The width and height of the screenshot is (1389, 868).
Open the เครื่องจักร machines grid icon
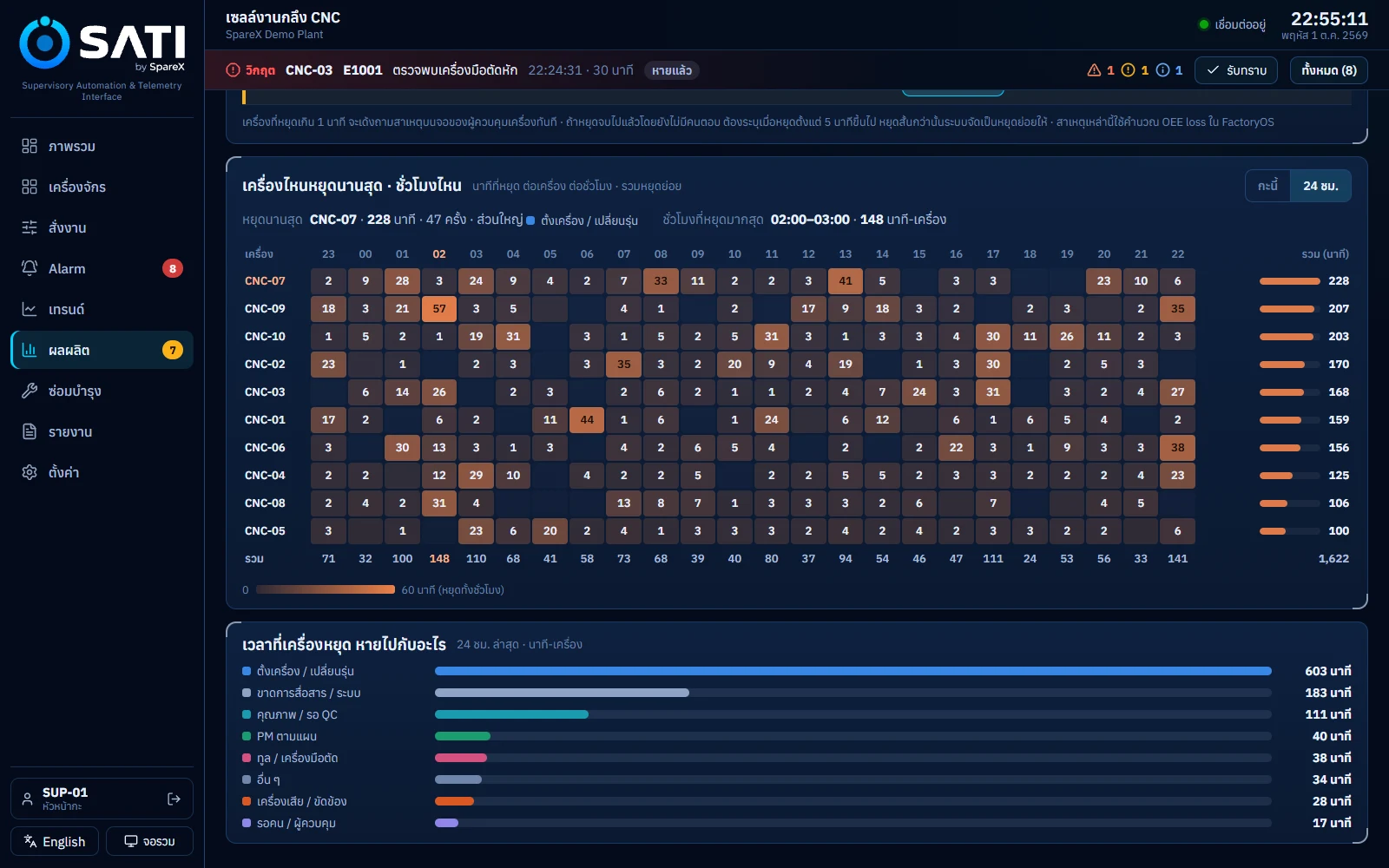pos(30,187)
